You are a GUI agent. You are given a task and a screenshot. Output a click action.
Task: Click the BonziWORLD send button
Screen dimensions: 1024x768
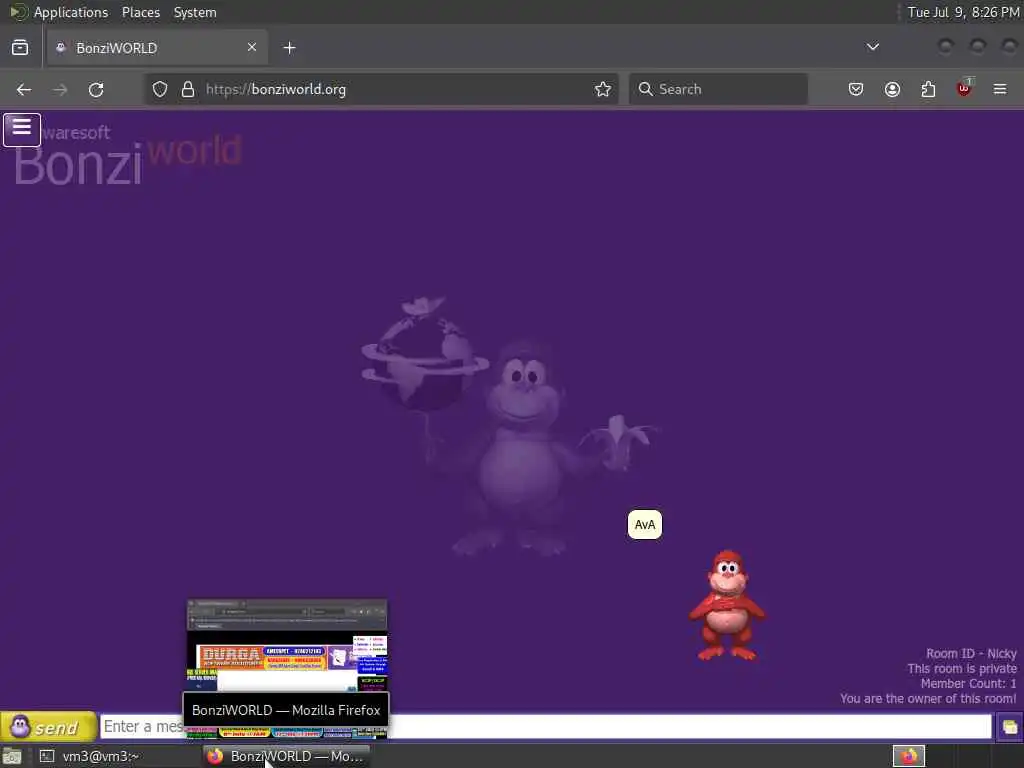[x=49, y=726]
